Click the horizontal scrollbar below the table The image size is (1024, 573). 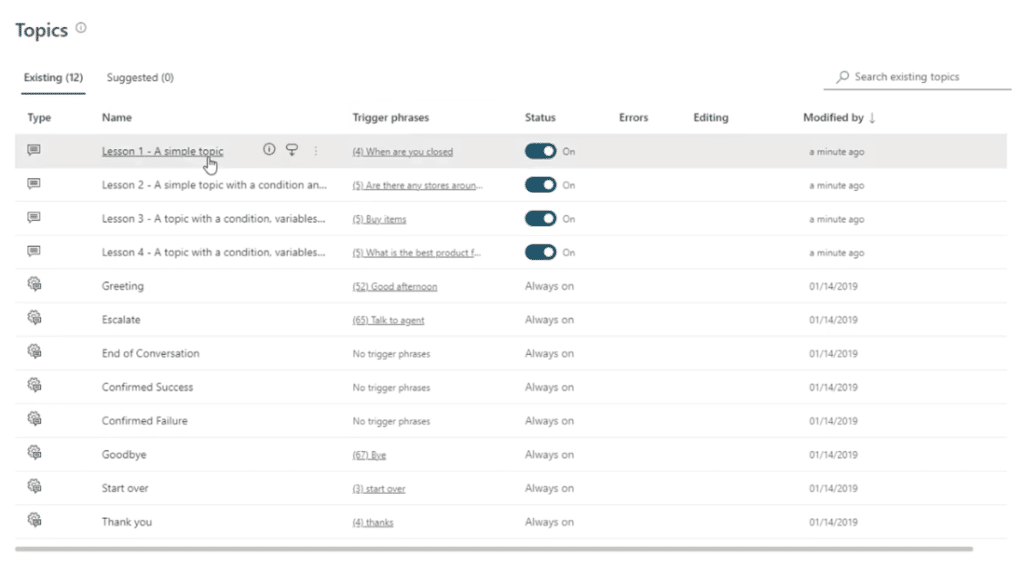click(494, 549)
